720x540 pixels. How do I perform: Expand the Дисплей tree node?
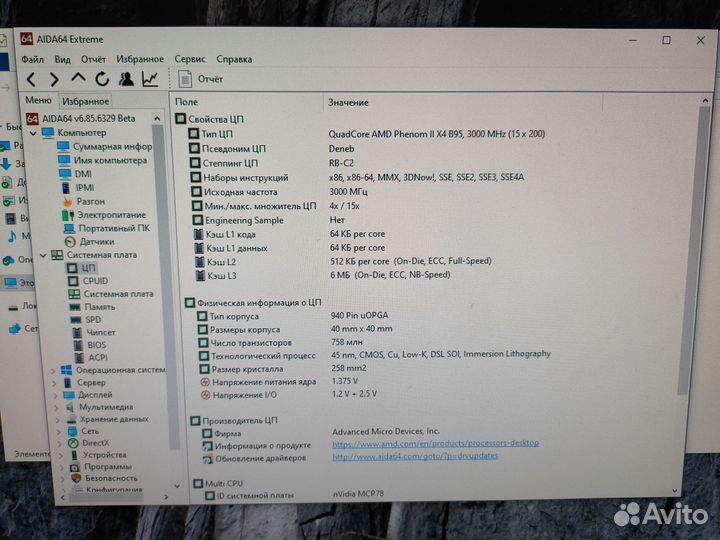click(x=56, y=395)
